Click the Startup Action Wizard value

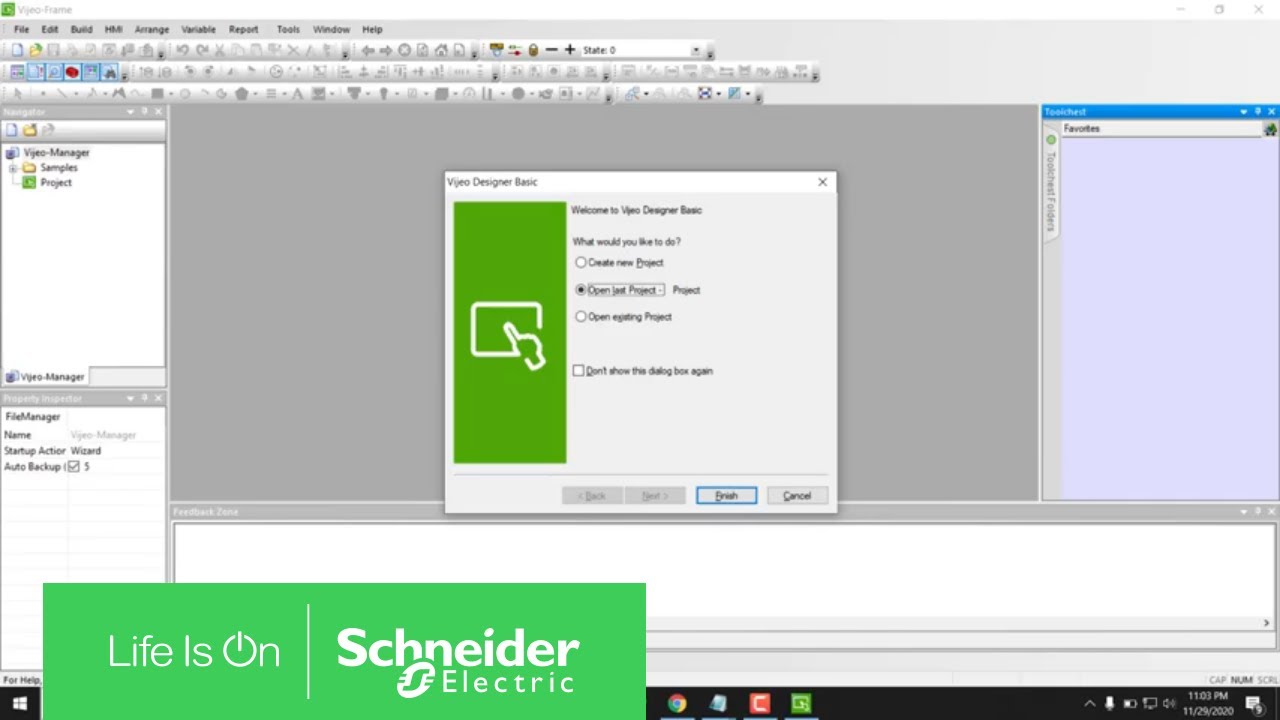[86, 451]
